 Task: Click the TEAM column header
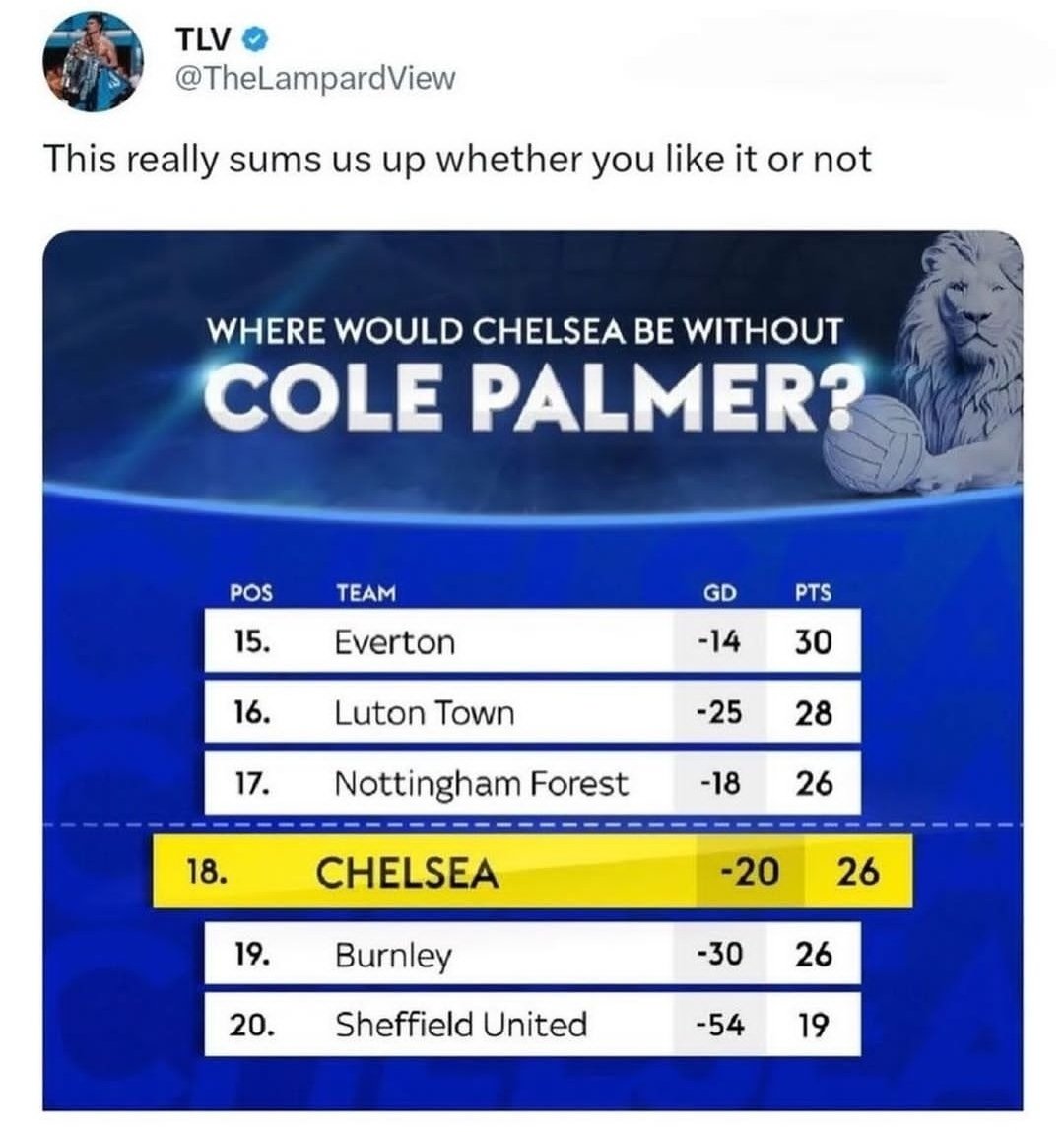coord(366,593)
